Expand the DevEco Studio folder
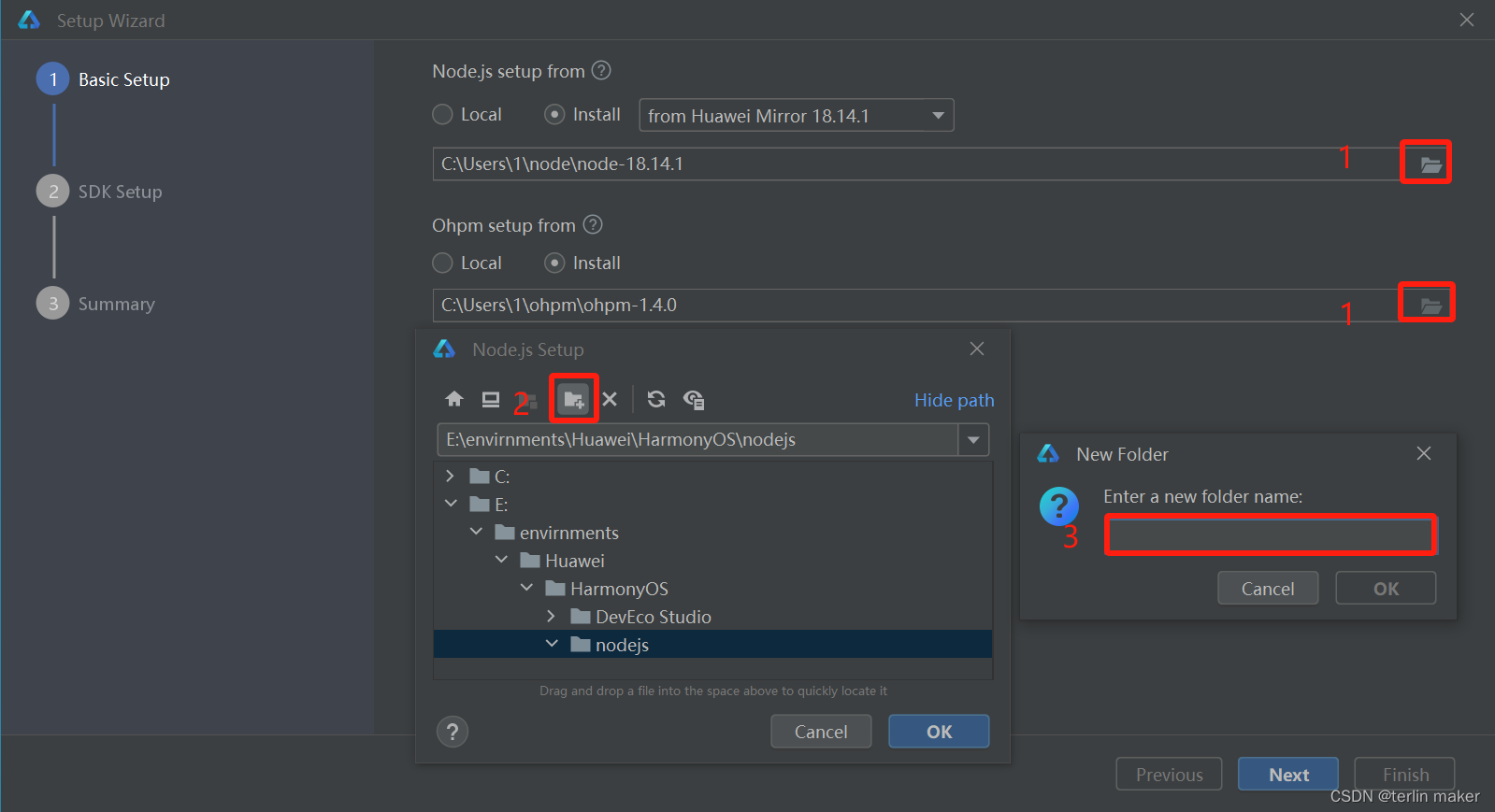Image resolution: width=1495 pixels, height=812 pixels. click(551, 616)
